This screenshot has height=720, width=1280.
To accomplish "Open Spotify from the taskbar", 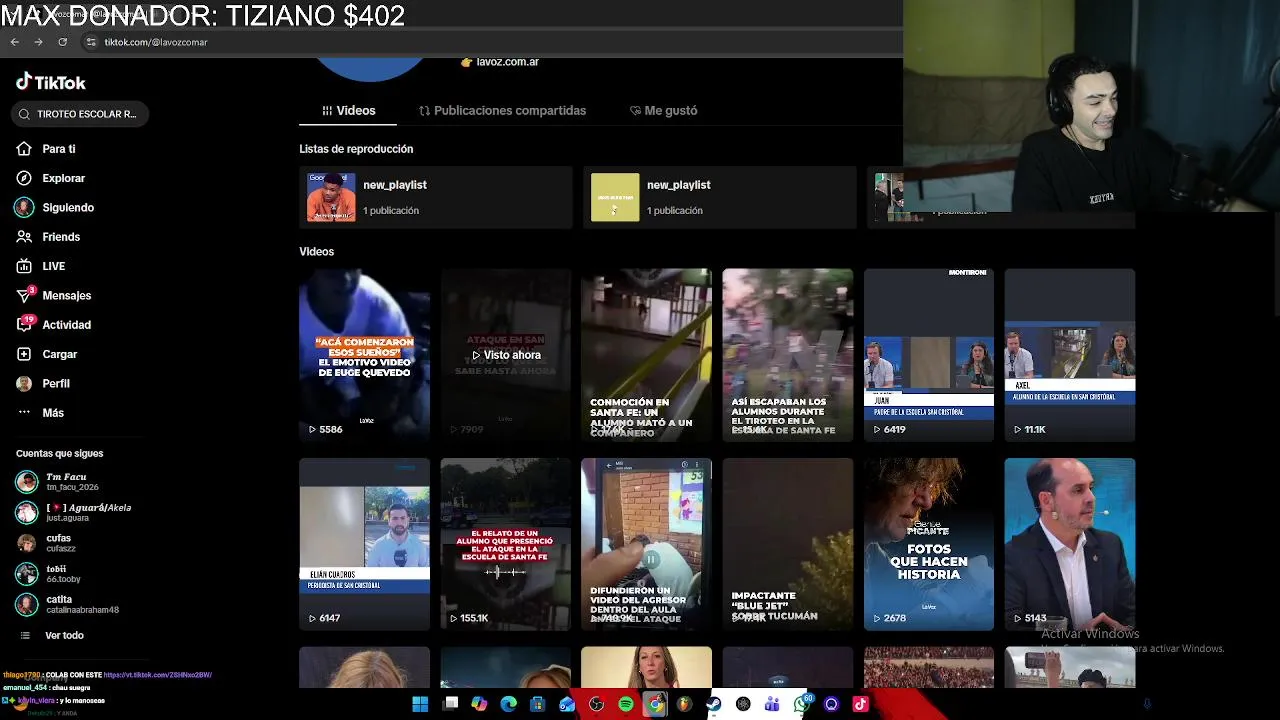I will (626, 704).
